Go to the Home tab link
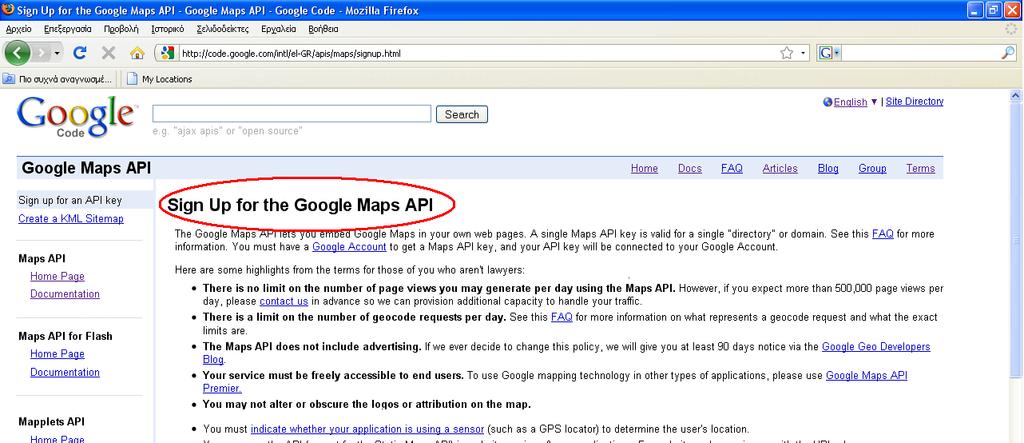This screenshot has width=1024, height=443. click(644, 169)
